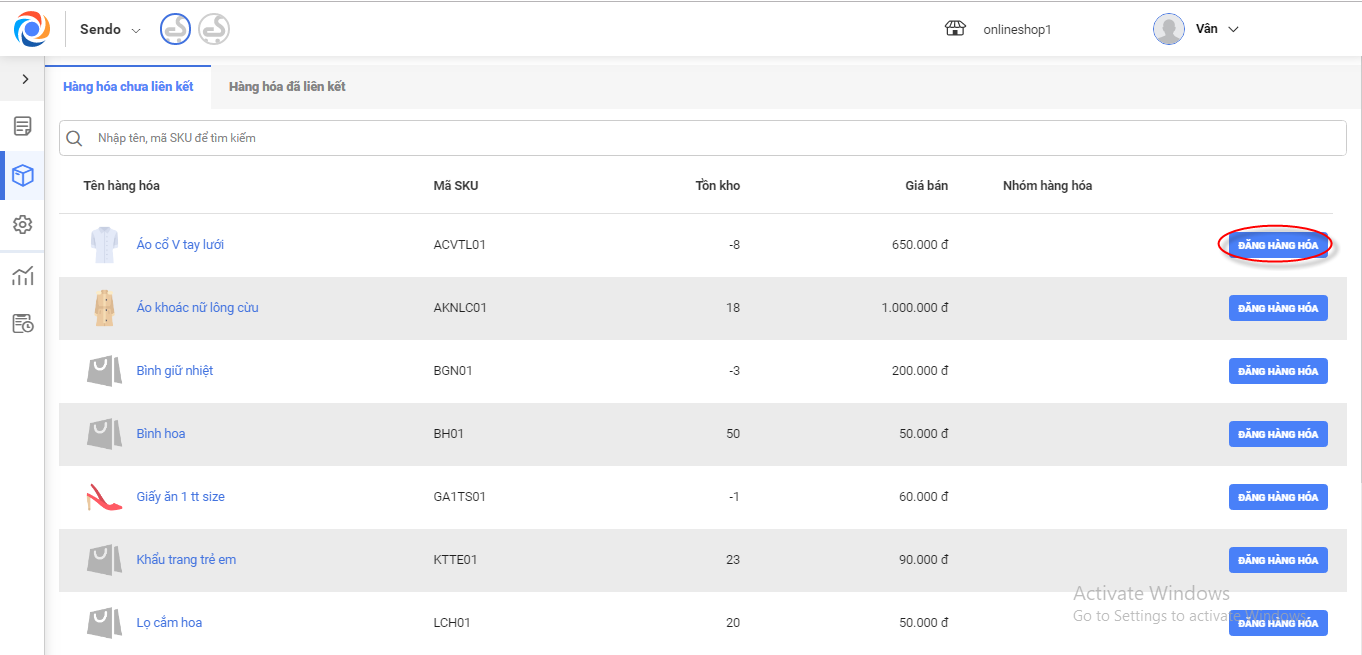This screenshot has height=655, width=1362.
Task: Click the calendar clock icon in sidebar
Action: click(22, 323)
